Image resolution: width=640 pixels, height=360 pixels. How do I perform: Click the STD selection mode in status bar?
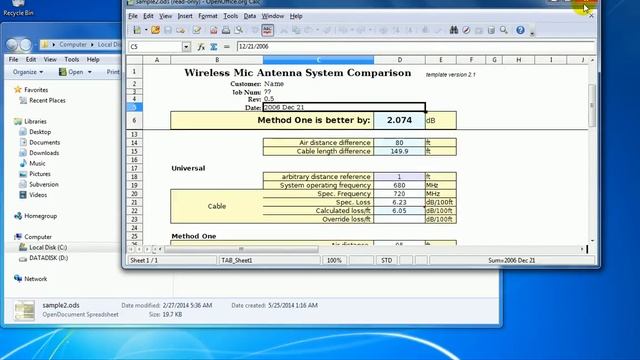[x=387, y=260]
